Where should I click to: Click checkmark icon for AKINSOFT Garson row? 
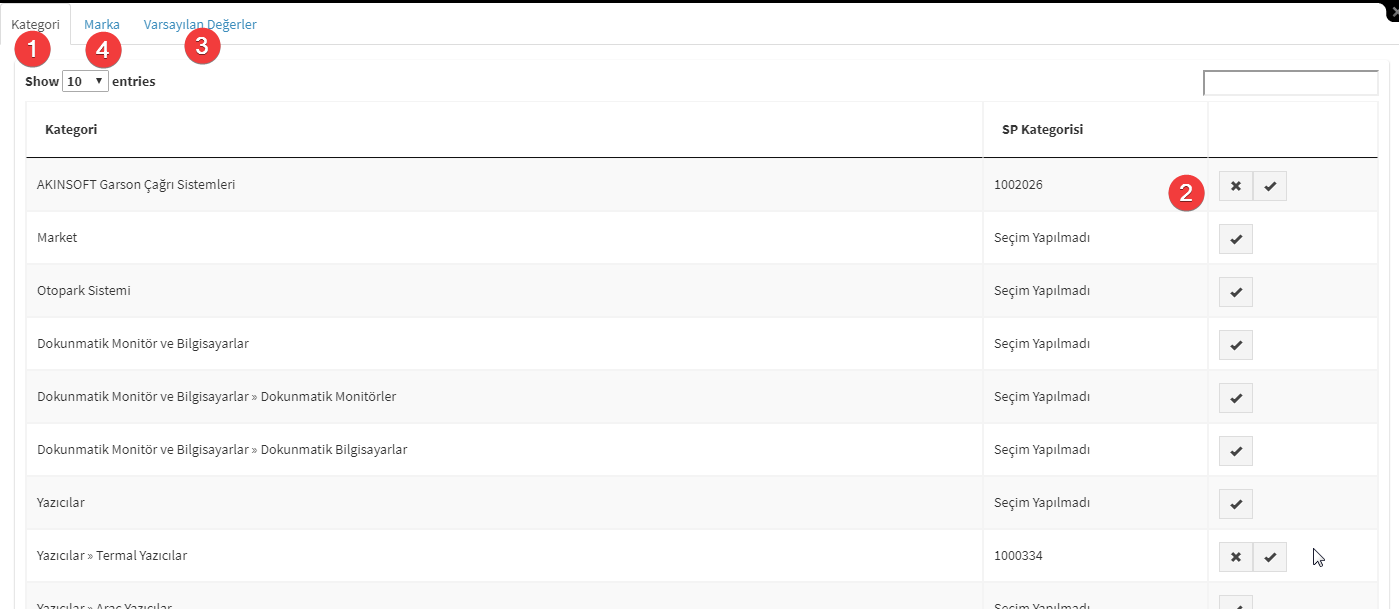pyautogui.click(x=1270, y=186)
